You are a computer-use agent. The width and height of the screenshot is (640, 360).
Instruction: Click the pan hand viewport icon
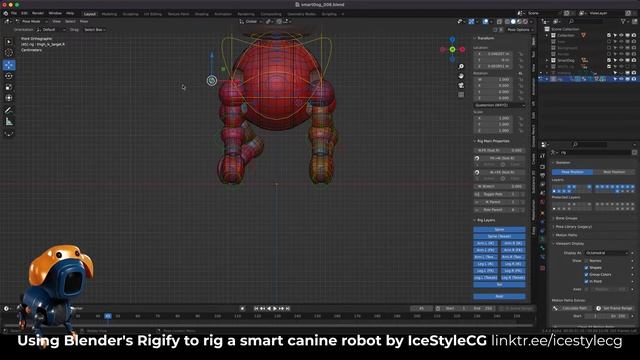(x=461, y=76)
